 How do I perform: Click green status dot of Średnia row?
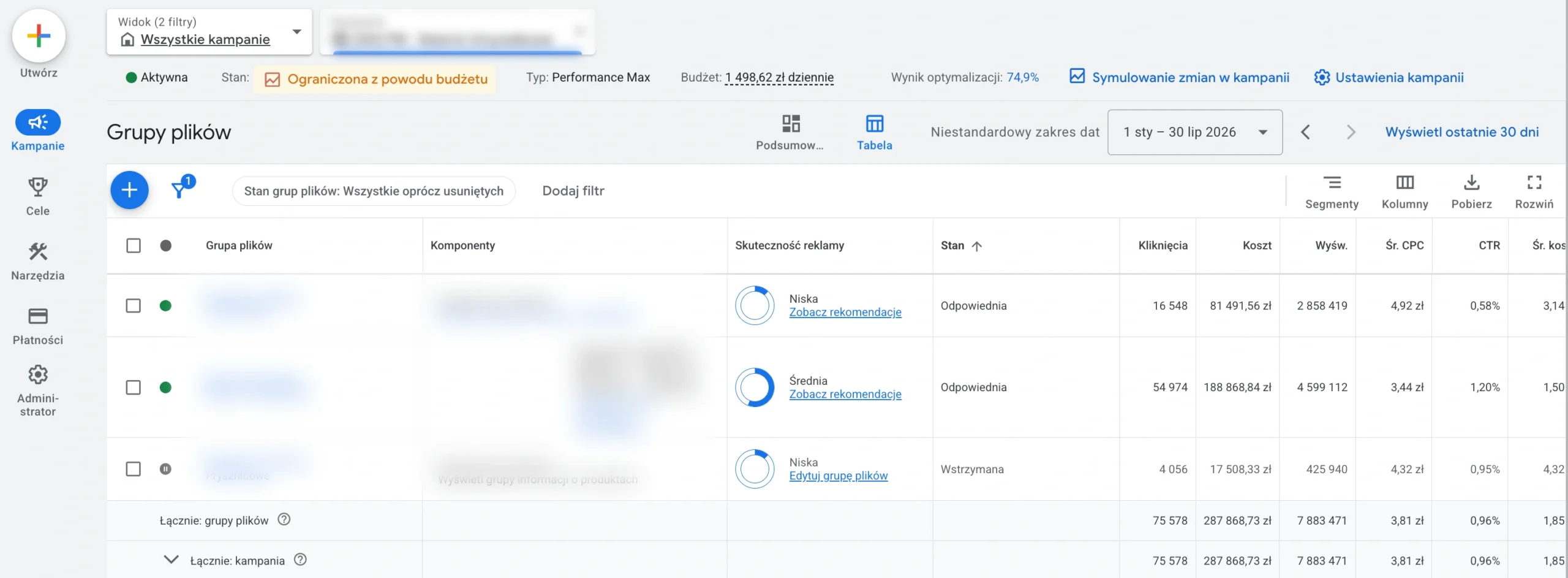pos(165,387)
